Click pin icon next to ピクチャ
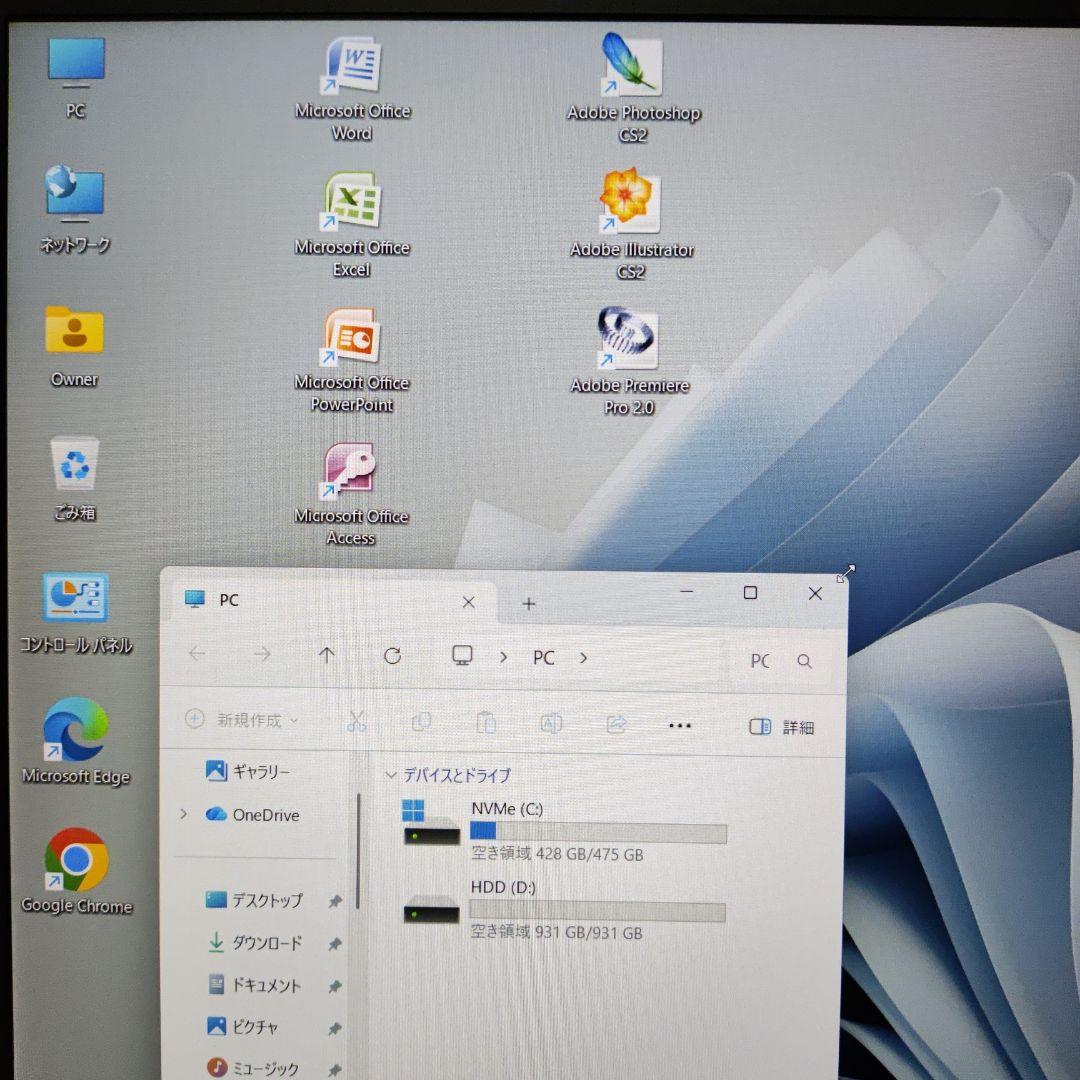1080x1080 pixels. click(335, 1029)
